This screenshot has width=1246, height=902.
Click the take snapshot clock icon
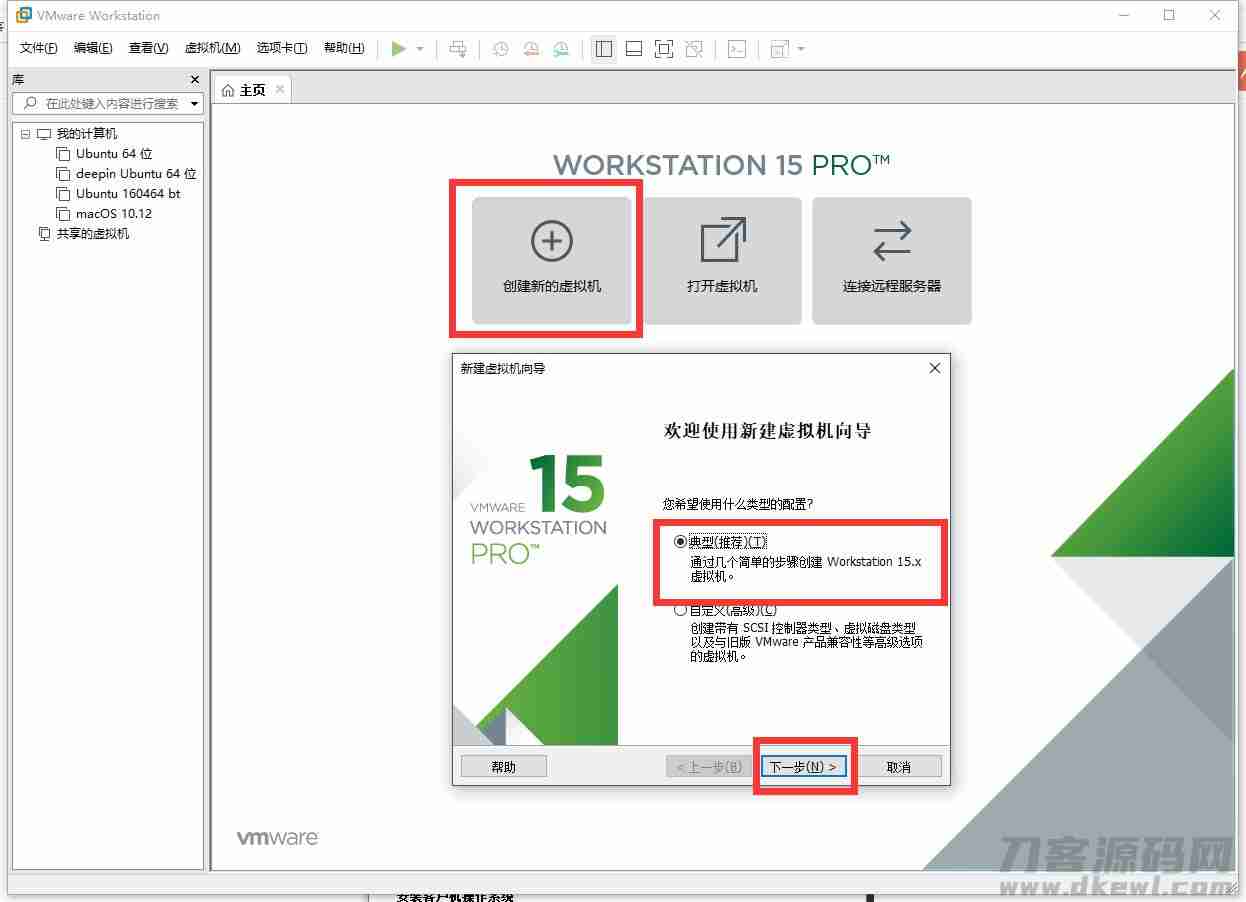[501, 49]
